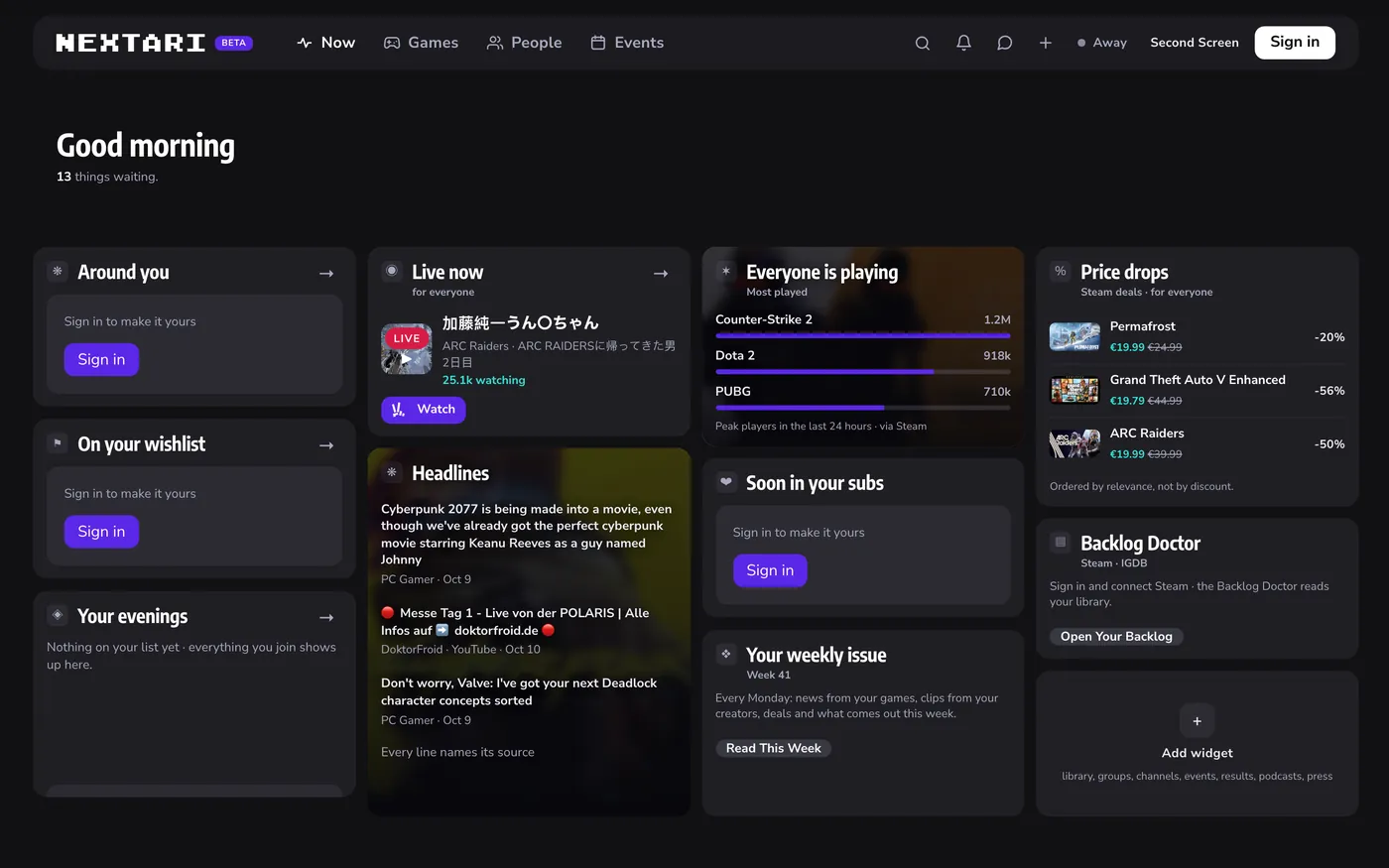Click the search magnifier icon
Screen dimensions: 1389x868
[923, 43]
